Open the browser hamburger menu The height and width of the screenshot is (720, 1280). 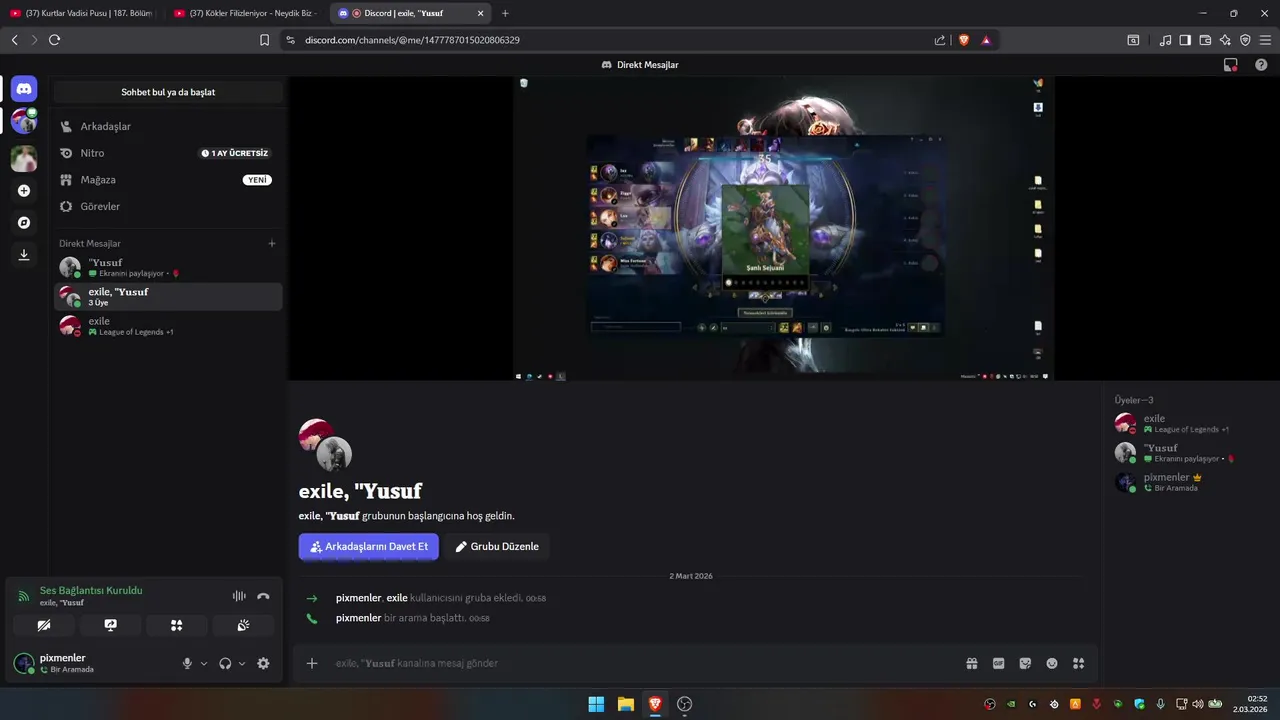click(1265, 40)
